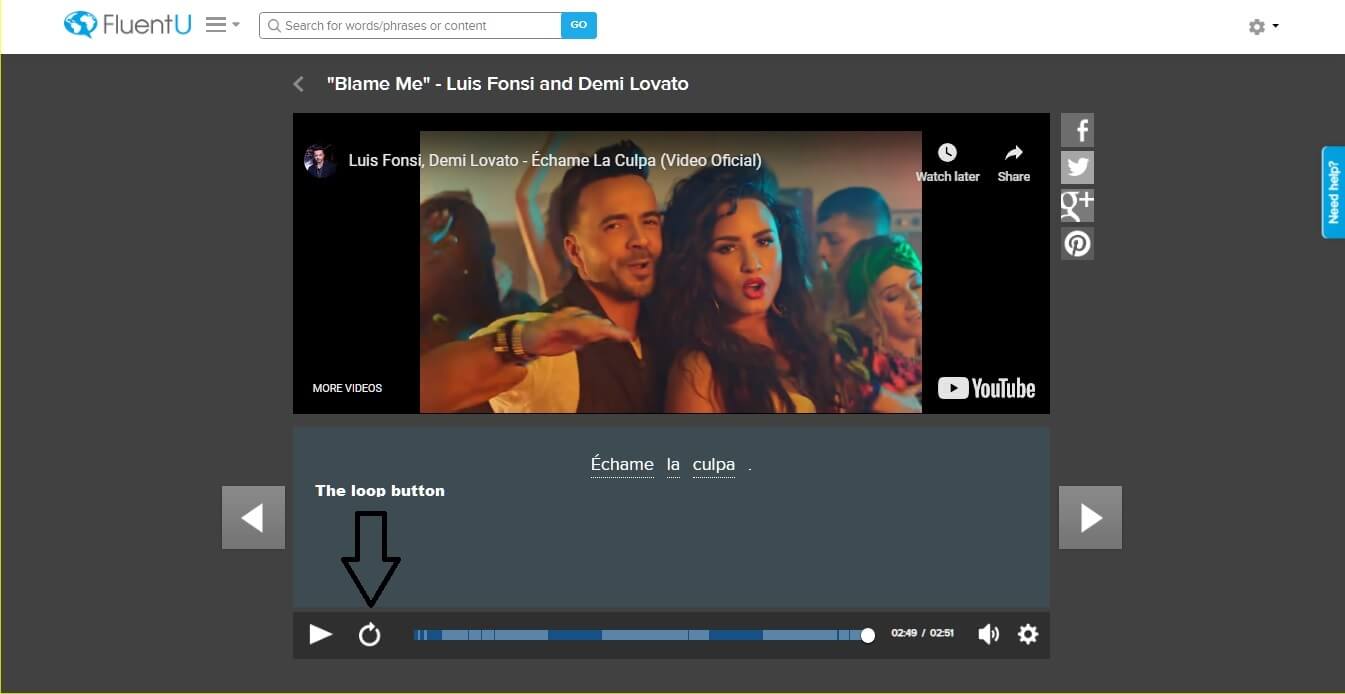The height and width of the screenshot is (694, 1345).
Task: Open the top-right gear settings dropdown
Action: coord(1263,27)
